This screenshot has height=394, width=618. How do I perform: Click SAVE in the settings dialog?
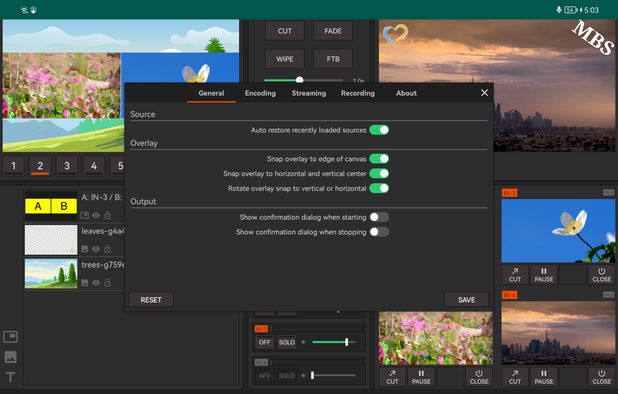pos(466,300)
